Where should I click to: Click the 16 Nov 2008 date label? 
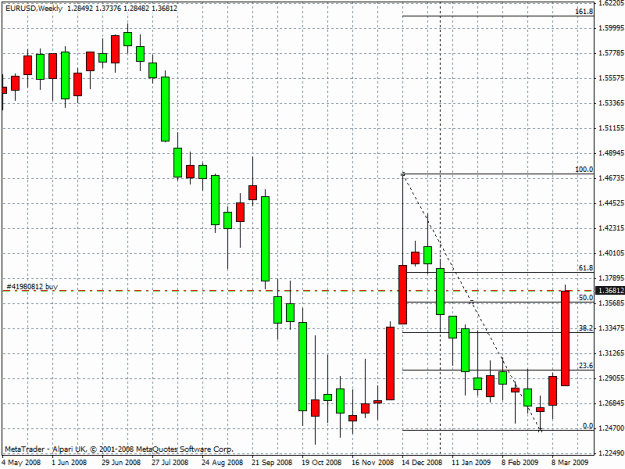(x=372, y=462)
